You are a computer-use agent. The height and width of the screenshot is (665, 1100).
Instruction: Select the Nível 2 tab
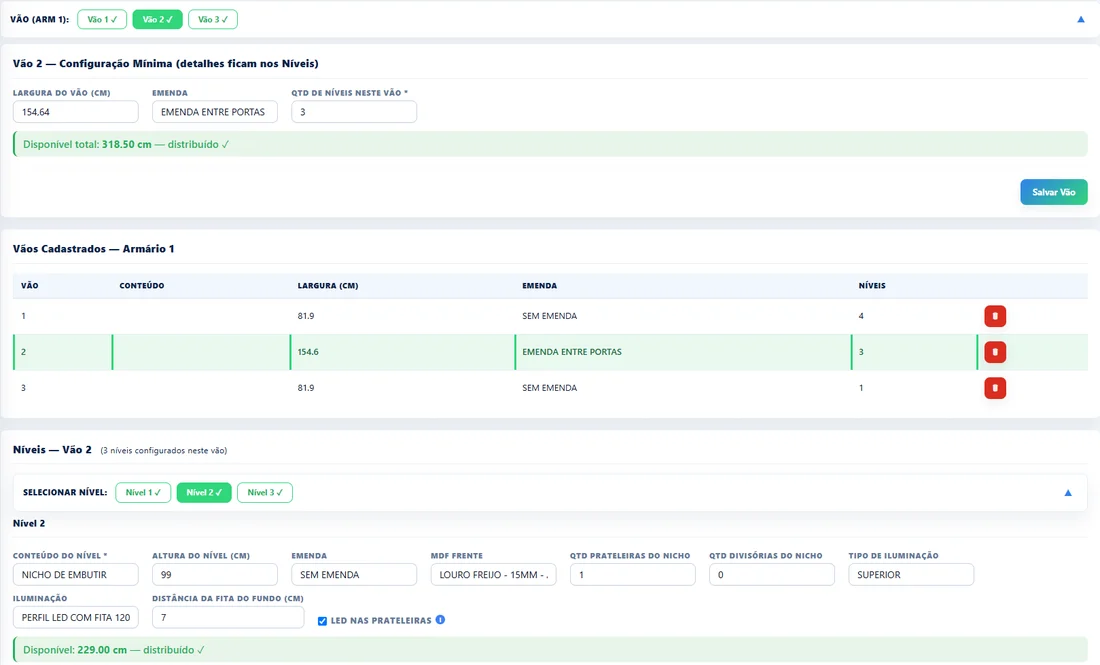tap(204, 492)
